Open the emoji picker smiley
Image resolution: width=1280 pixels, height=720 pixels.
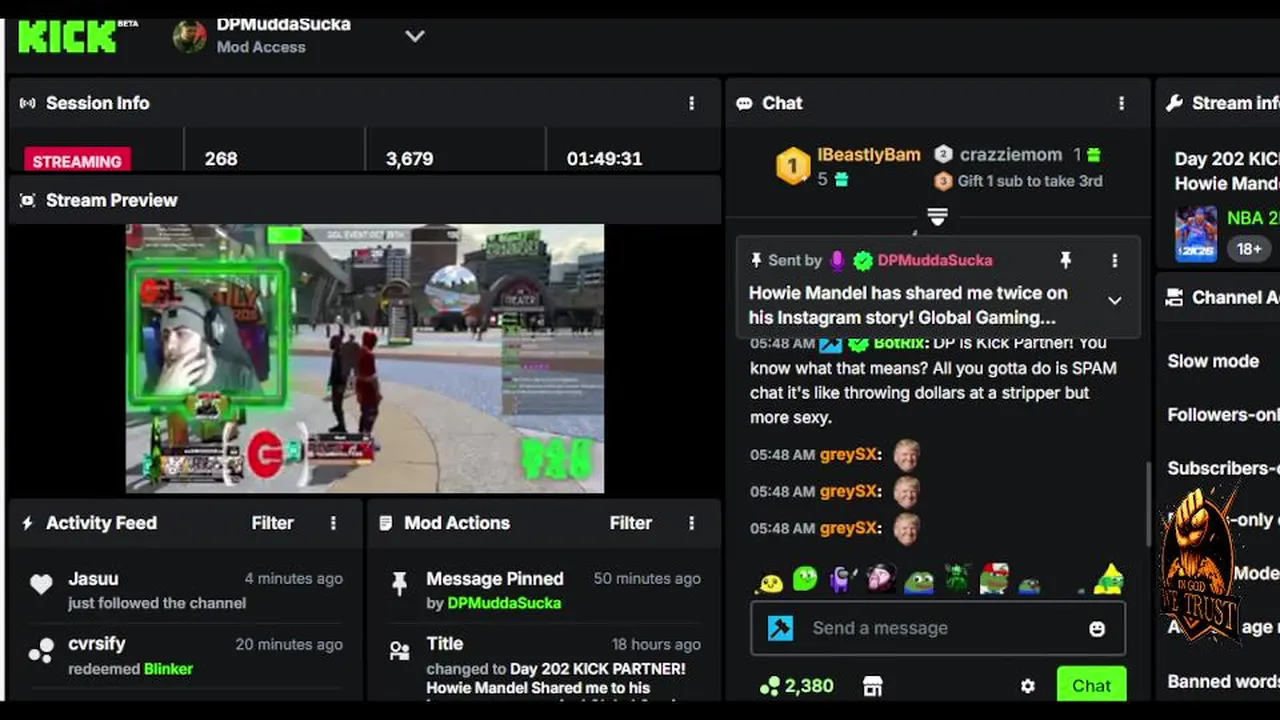(x=1097, y=629)
